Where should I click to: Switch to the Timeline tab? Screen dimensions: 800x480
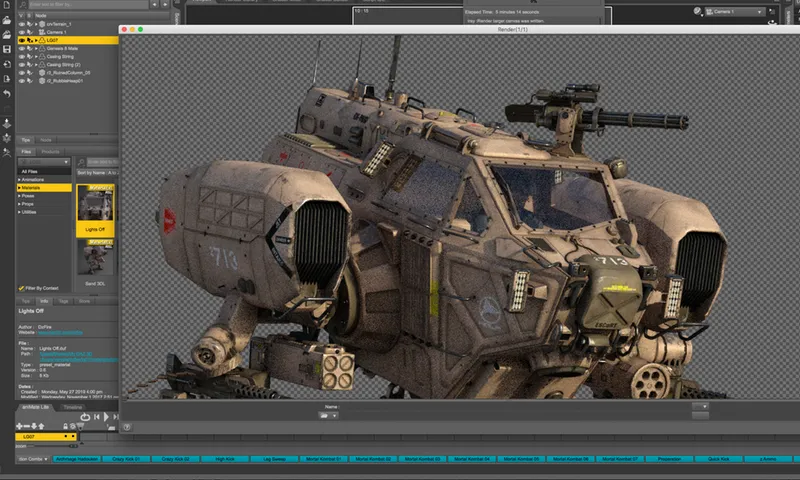[72, 408]
